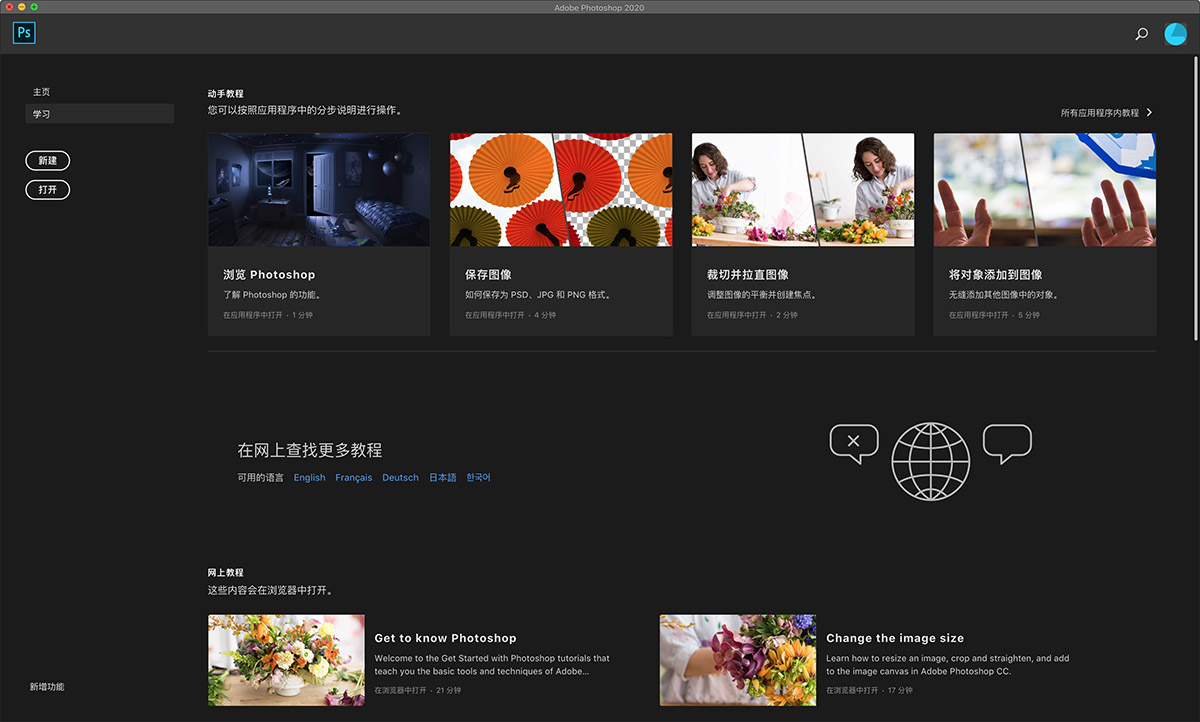Screen dimensions: 1200x722
Task: Open the florist woman tutorial thumbnail
Action: tap(803, 190)
